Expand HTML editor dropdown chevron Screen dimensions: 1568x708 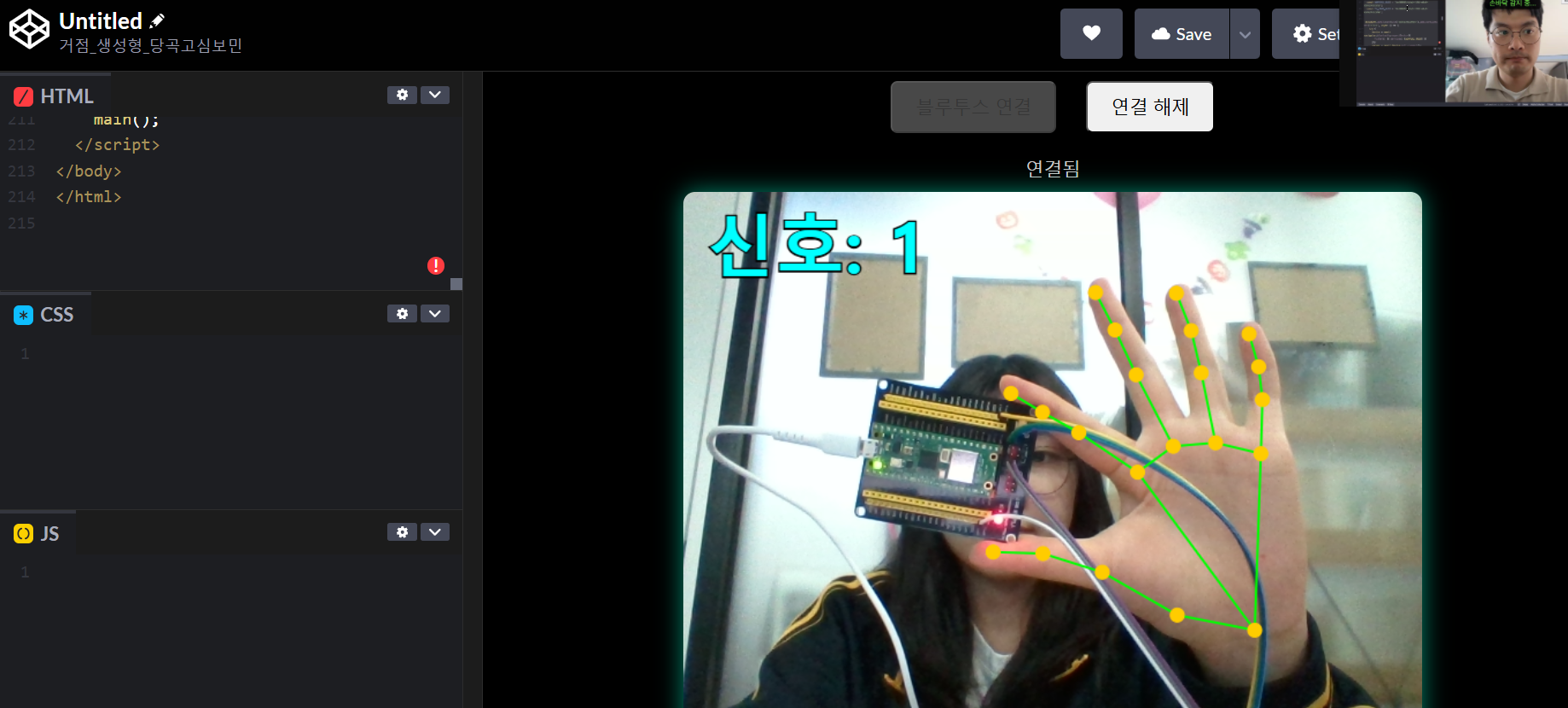click(x=435, y=95)
